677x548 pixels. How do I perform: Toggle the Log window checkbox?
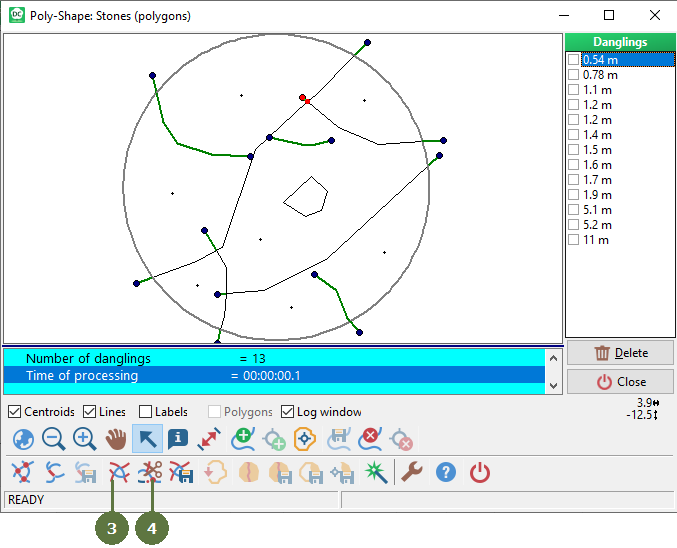coord(288,412)
